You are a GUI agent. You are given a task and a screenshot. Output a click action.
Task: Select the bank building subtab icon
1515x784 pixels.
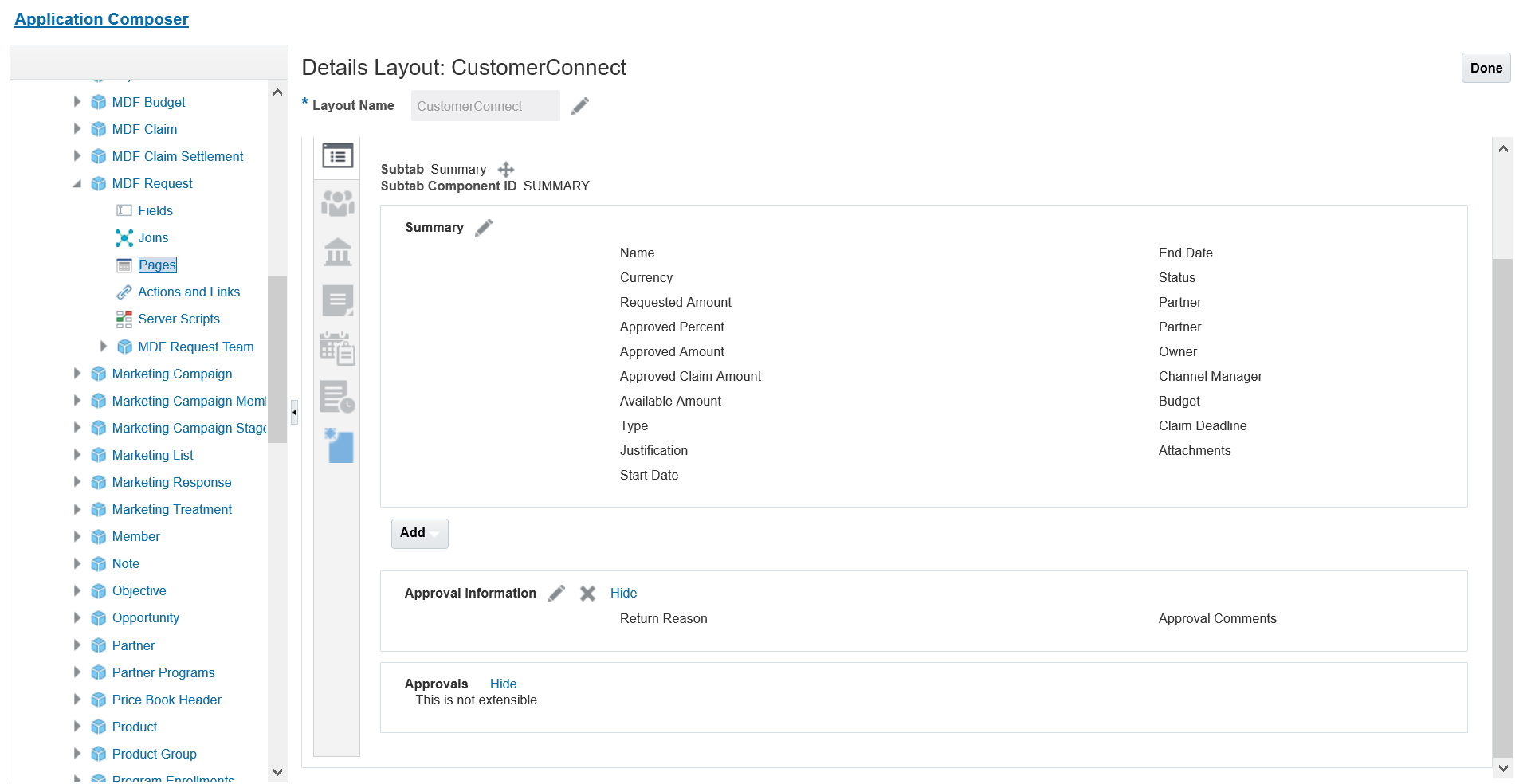tap(337, 252)
